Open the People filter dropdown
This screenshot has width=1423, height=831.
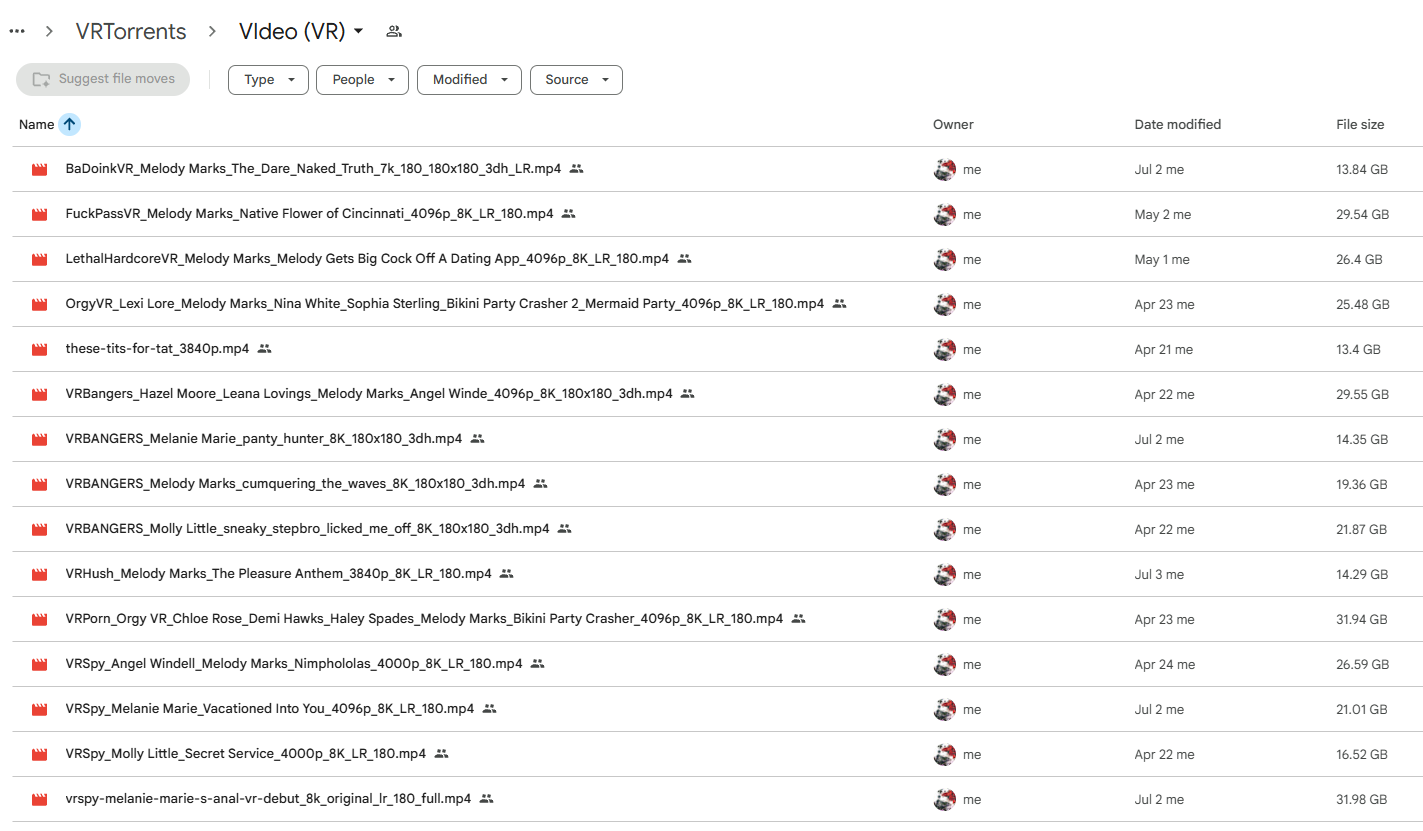coord(362,80)
